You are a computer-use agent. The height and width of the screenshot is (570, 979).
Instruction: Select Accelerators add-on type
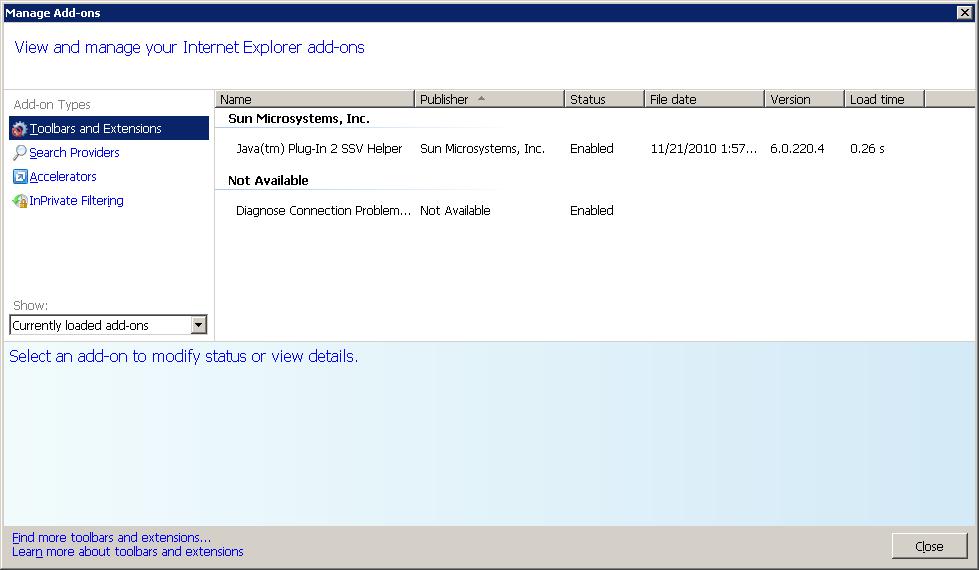click(63, 177)
